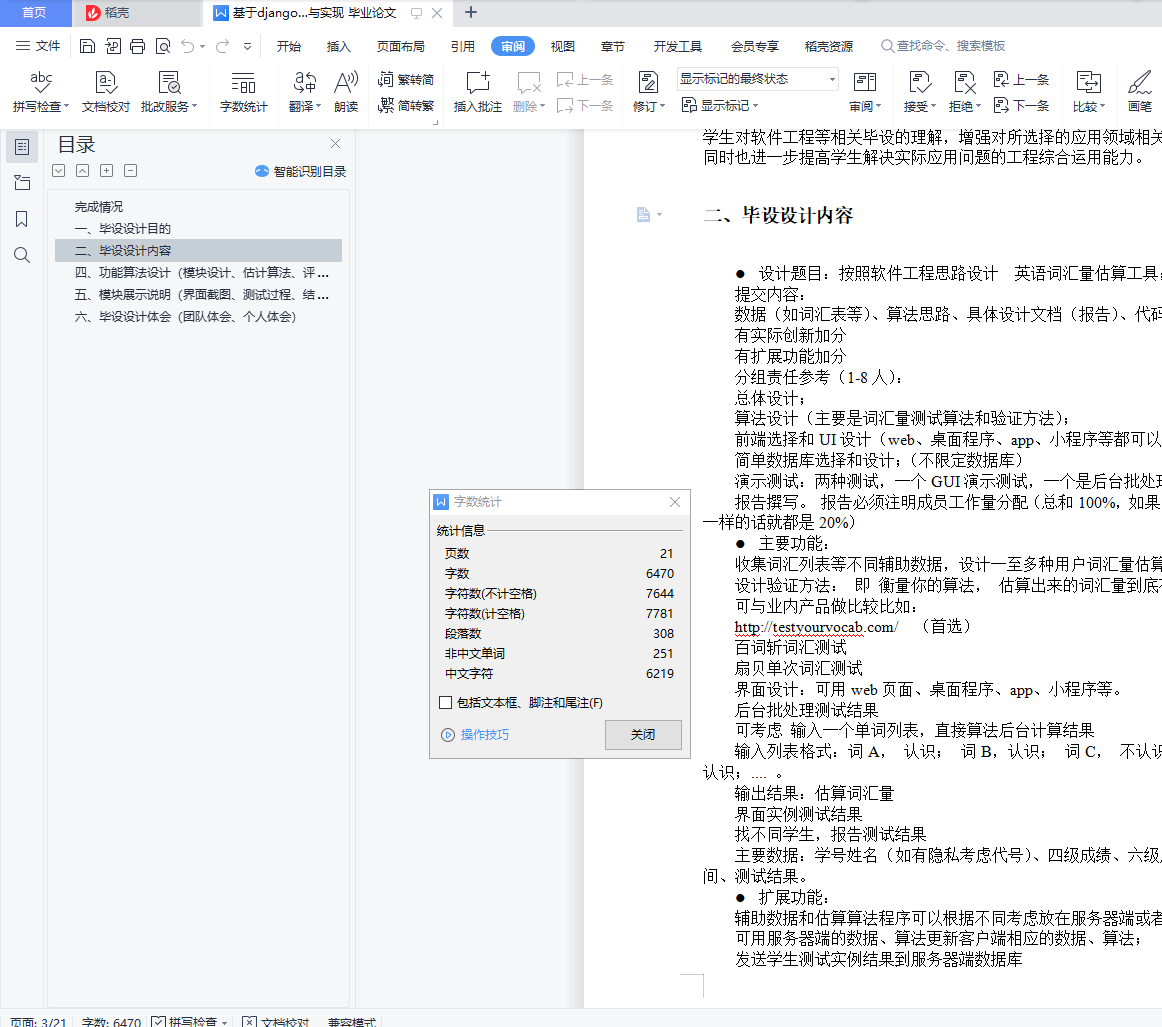Open the 审阅 review pane icon
This screenshot has height=1027, width=1162.
(865, 82)
